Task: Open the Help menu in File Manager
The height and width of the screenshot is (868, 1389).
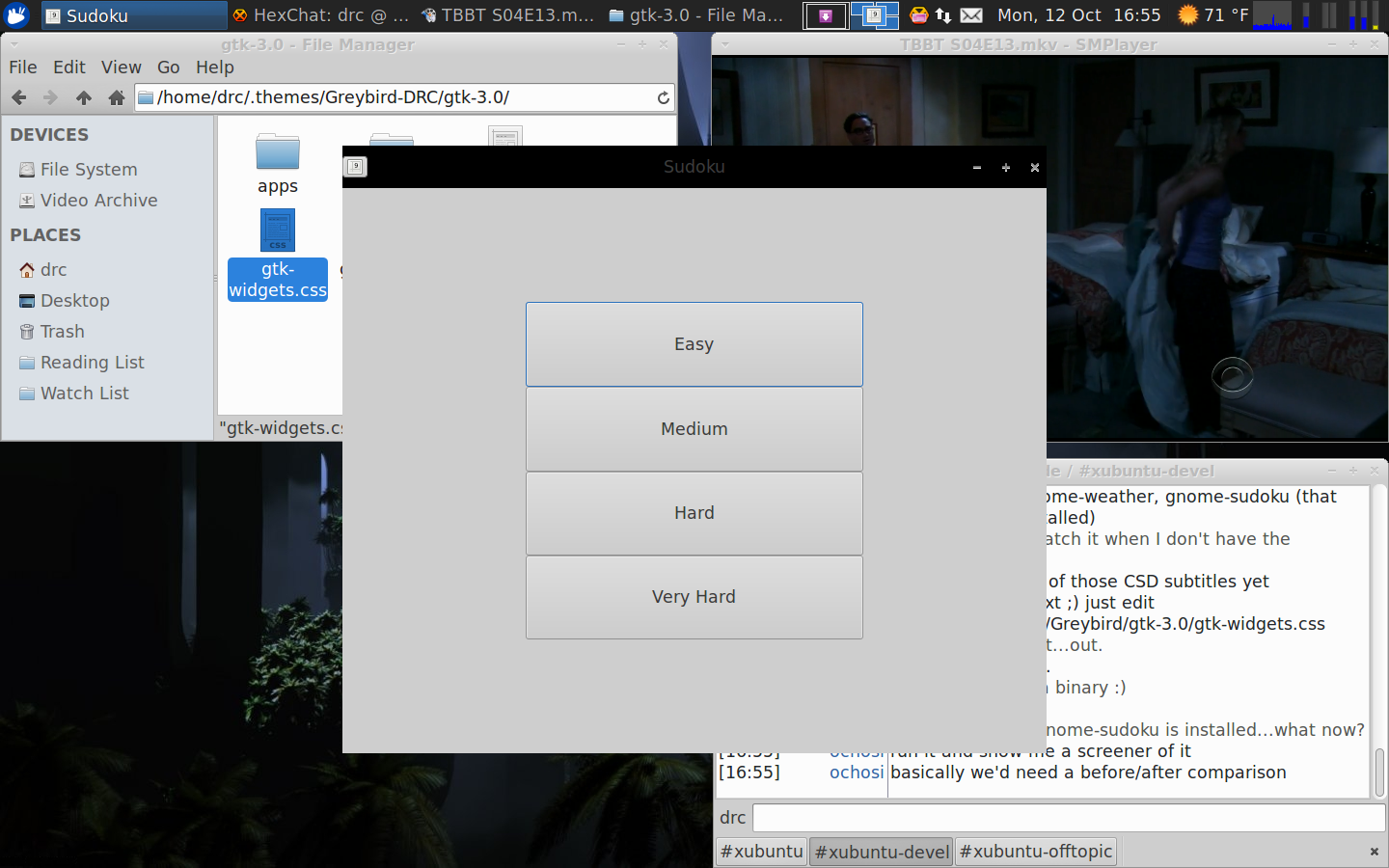Action: 215,67
